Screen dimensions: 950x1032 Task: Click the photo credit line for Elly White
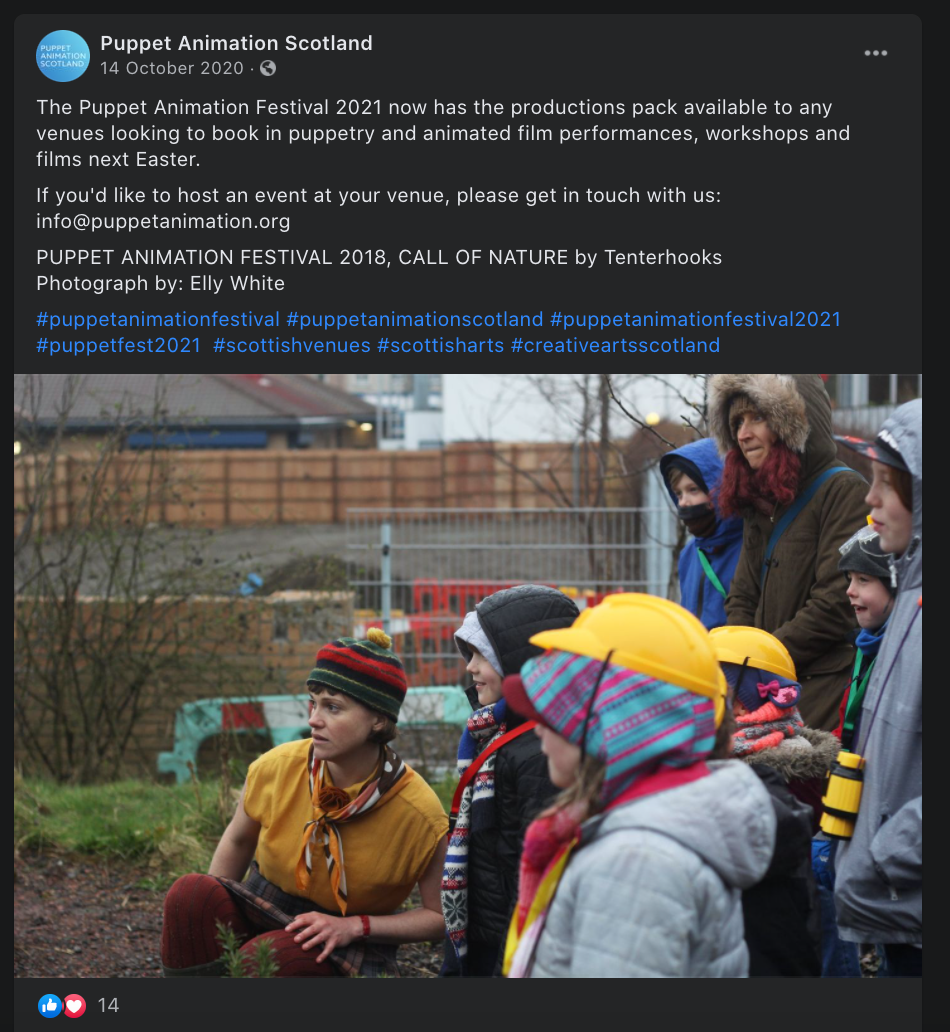161,283
